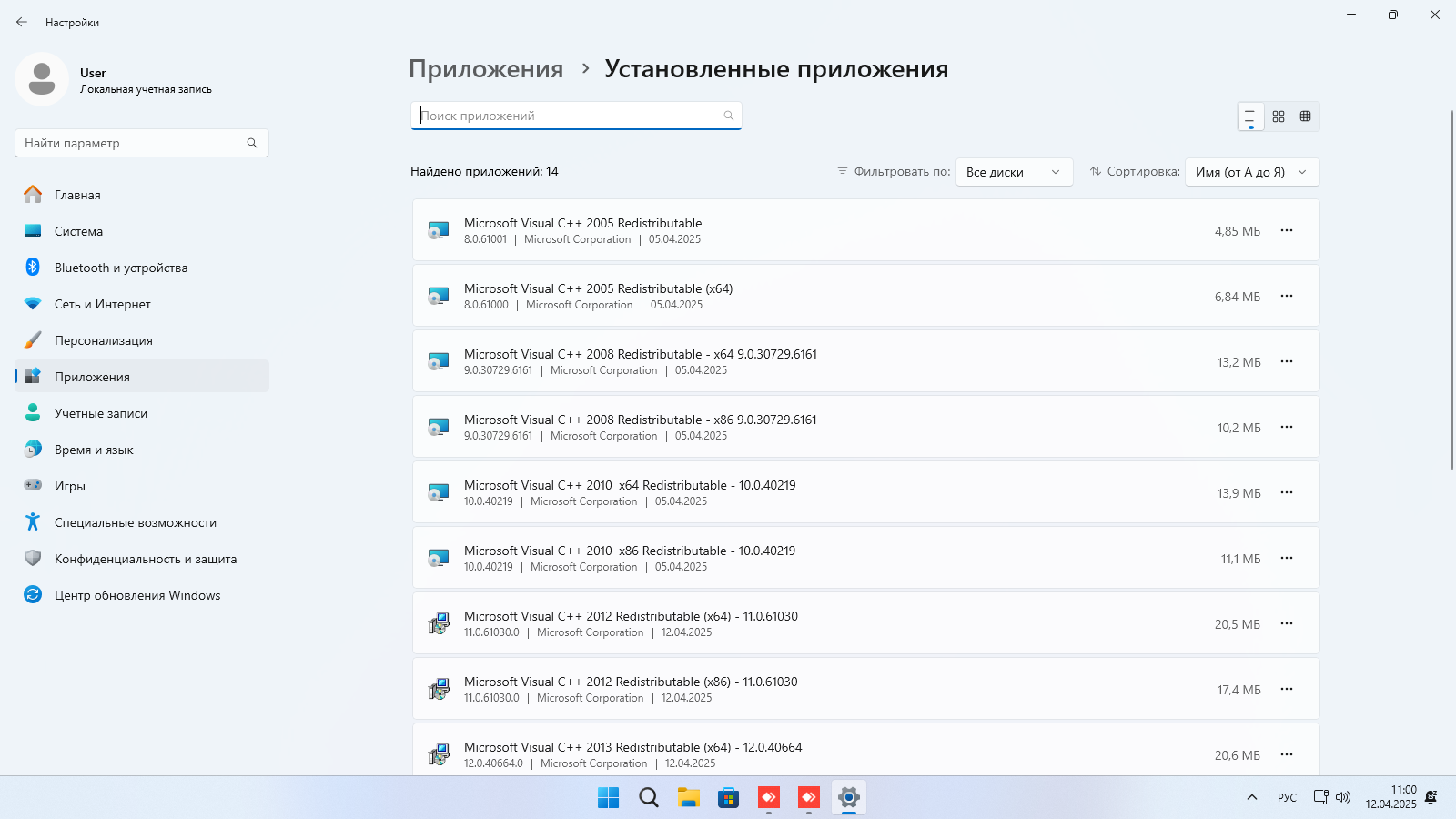This screenshot has width=1456, height=819.
Task: Click the installer icon of Visual C++ 2012 (x64)
Action: 439,624
